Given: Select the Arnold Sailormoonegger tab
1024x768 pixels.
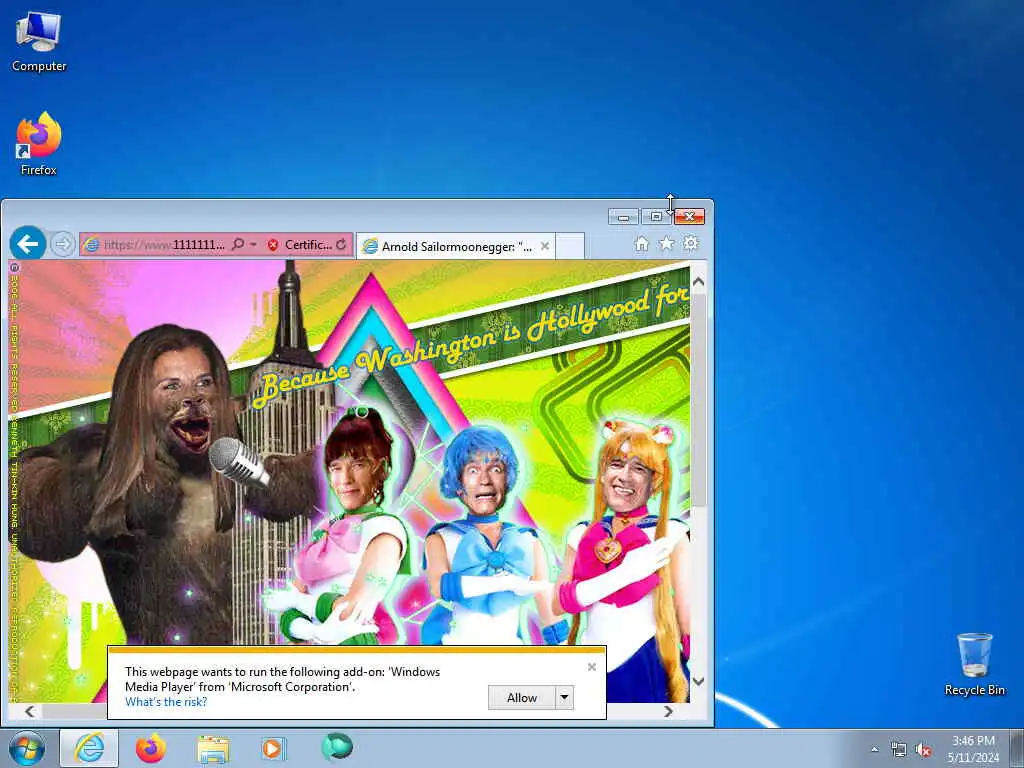Looking at the screenshot, I should (456, 246).
